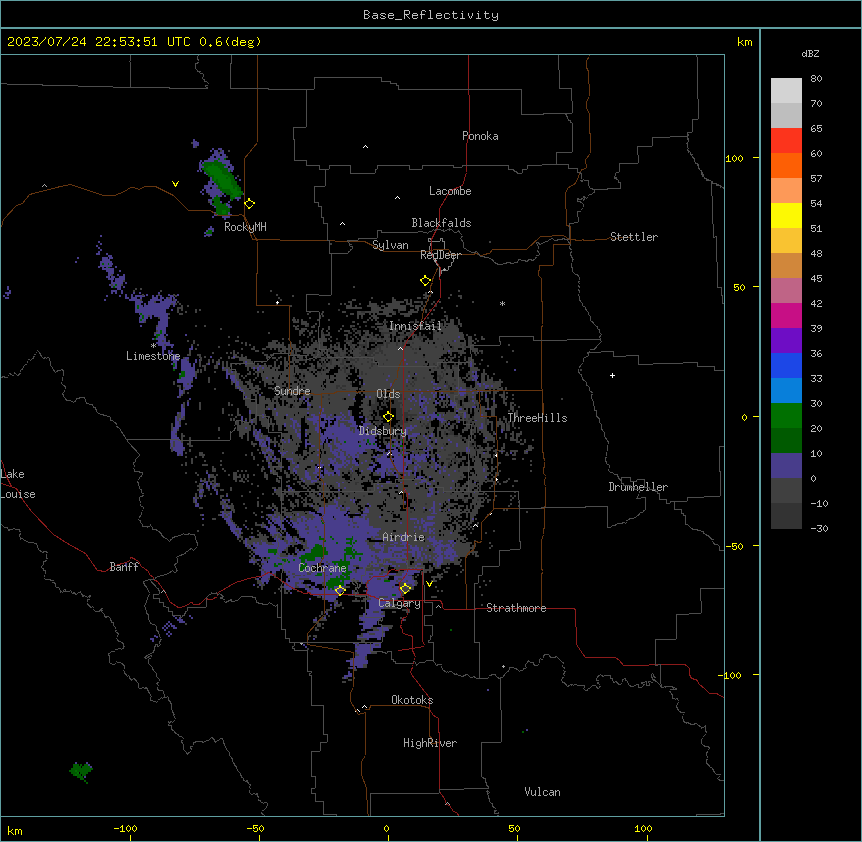Pick the magenta 39-42 dBZ legend swatch
The image size is (862, 842).
(786, 315)
